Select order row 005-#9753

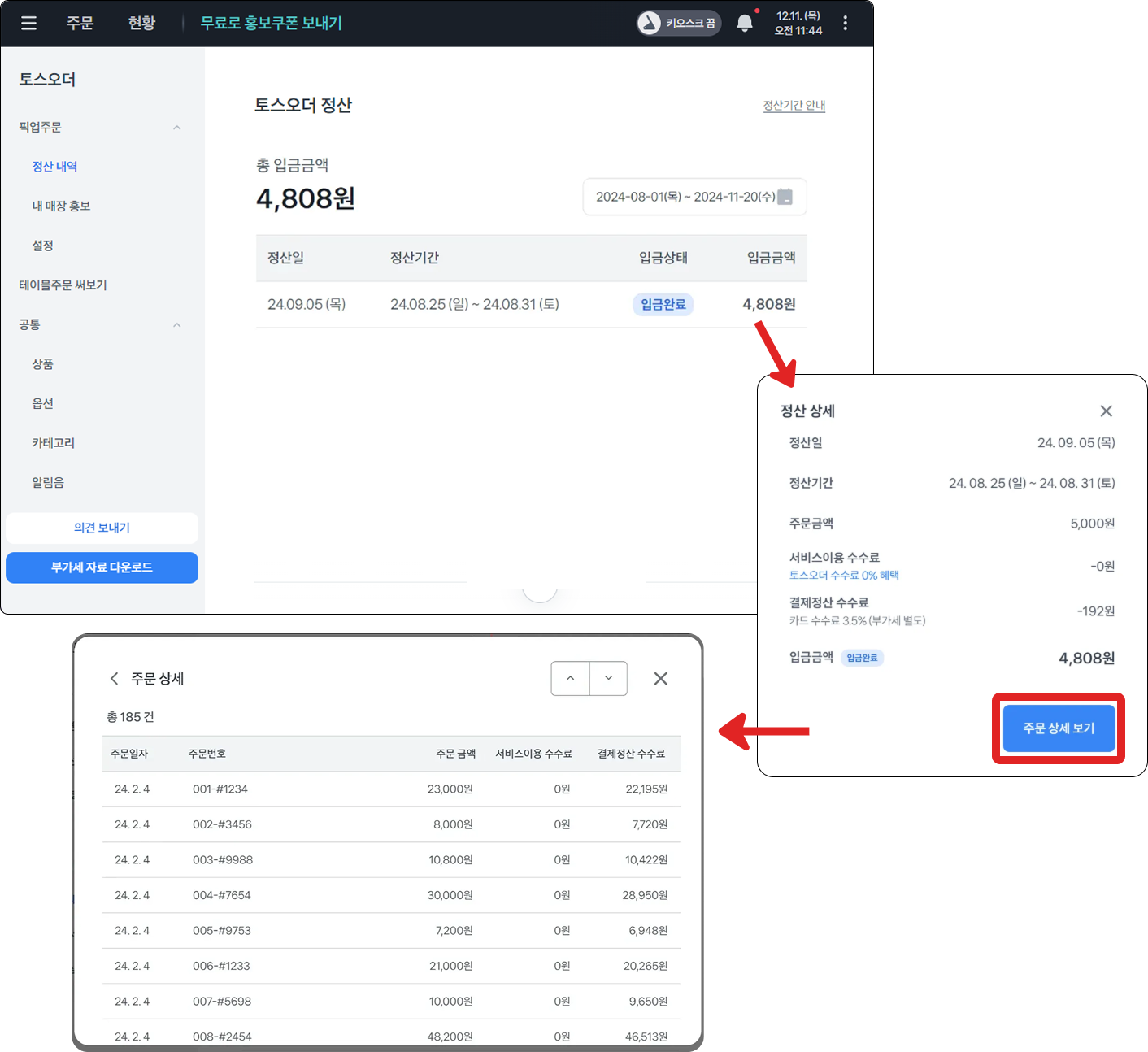click(x=391, y=931)
